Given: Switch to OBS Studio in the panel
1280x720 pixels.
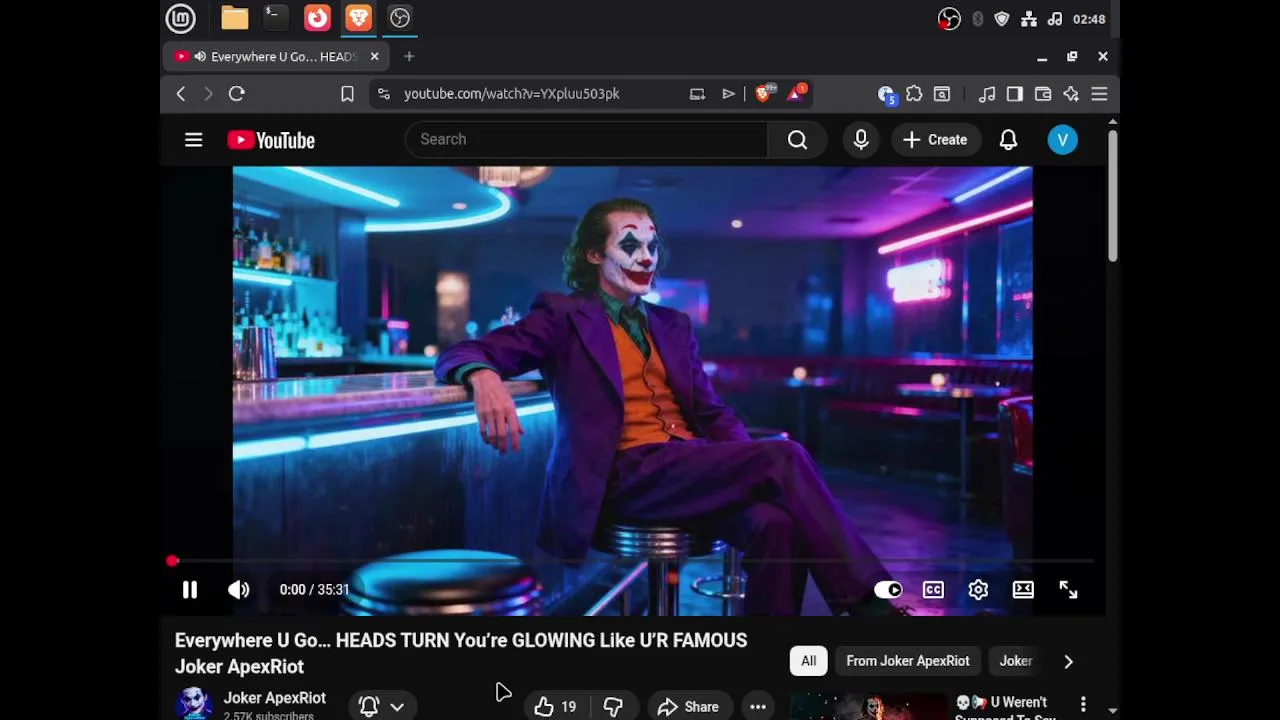Looking at the screenshot, I should [400, 18].
